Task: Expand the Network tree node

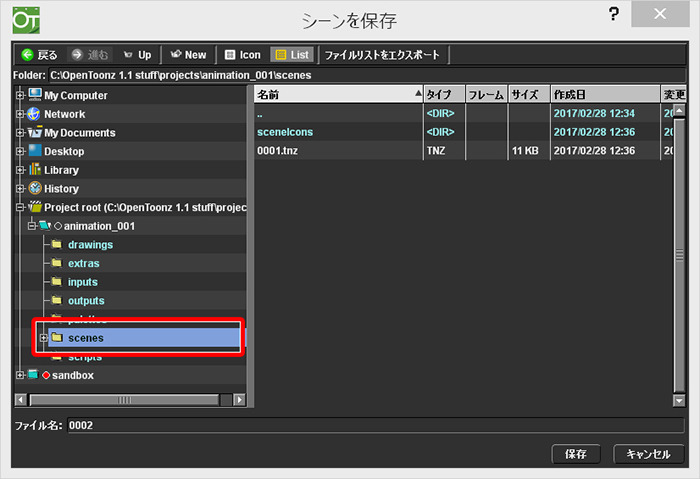Action: point(20,114)
